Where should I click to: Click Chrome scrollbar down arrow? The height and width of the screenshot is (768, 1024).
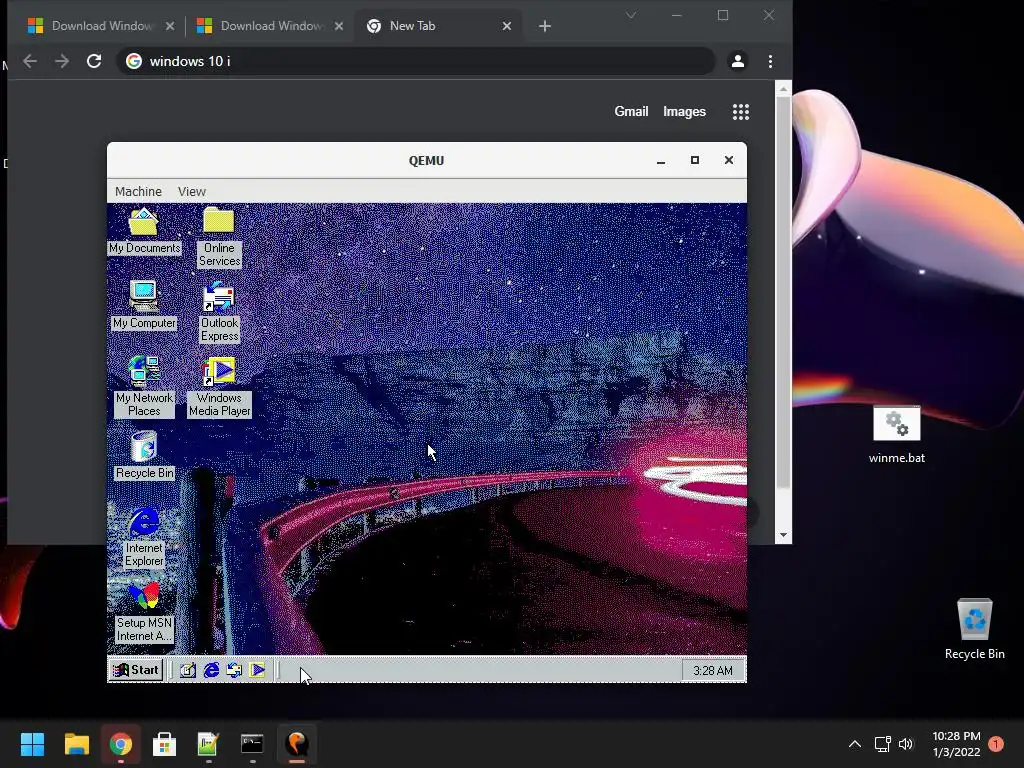(783, 536)
